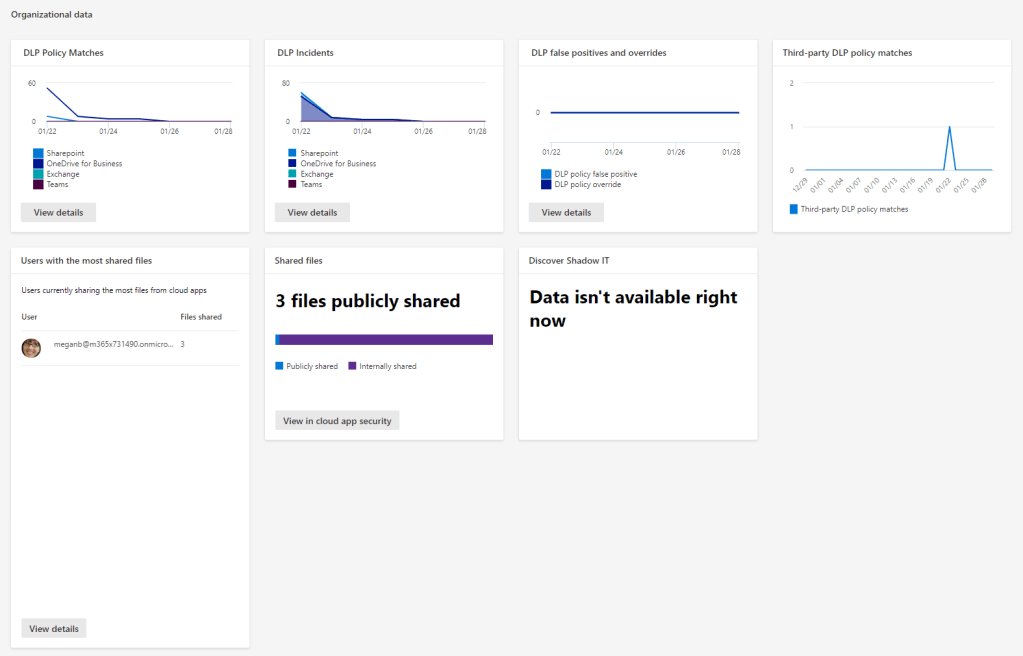Click View details for DLP false positives
Screen dimensions: 1023x656
coord(566,212)
